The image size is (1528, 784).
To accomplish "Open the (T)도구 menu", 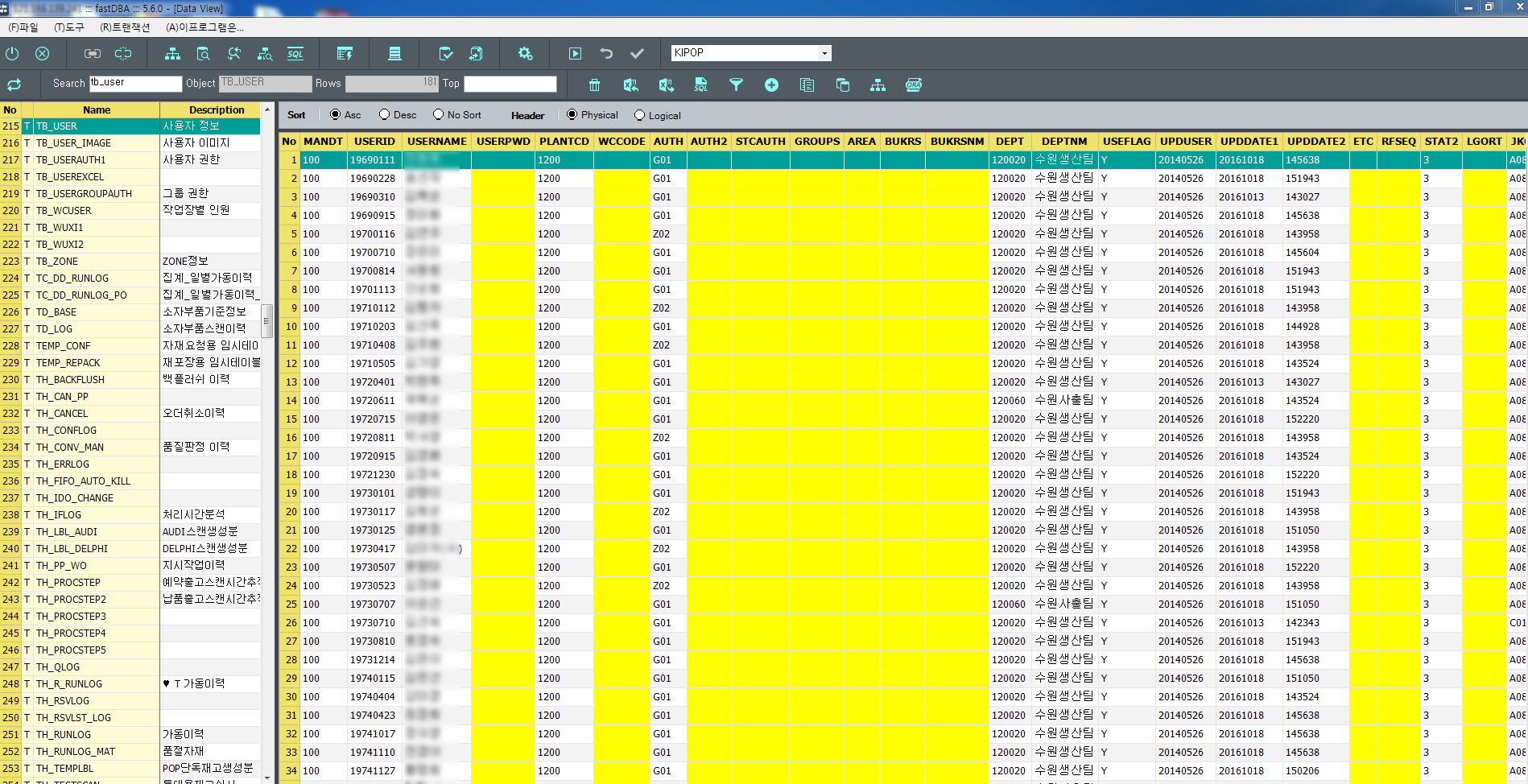I will coord(69,27).
